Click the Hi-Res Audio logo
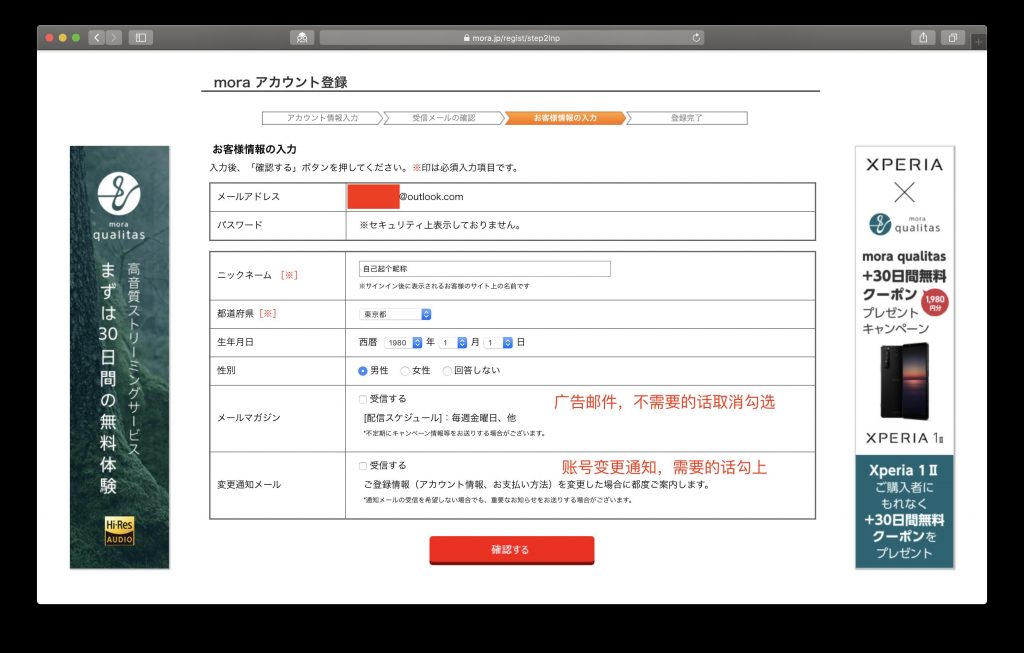Screen dimensions: 1024x653 click(x=120, y=531)
